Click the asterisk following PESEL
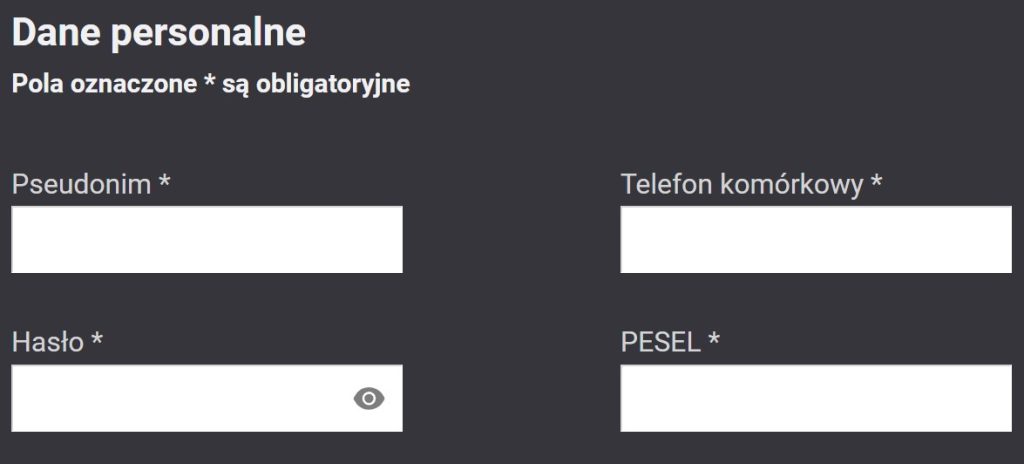Screen dimensions: 1024x464 click(714, 341)
